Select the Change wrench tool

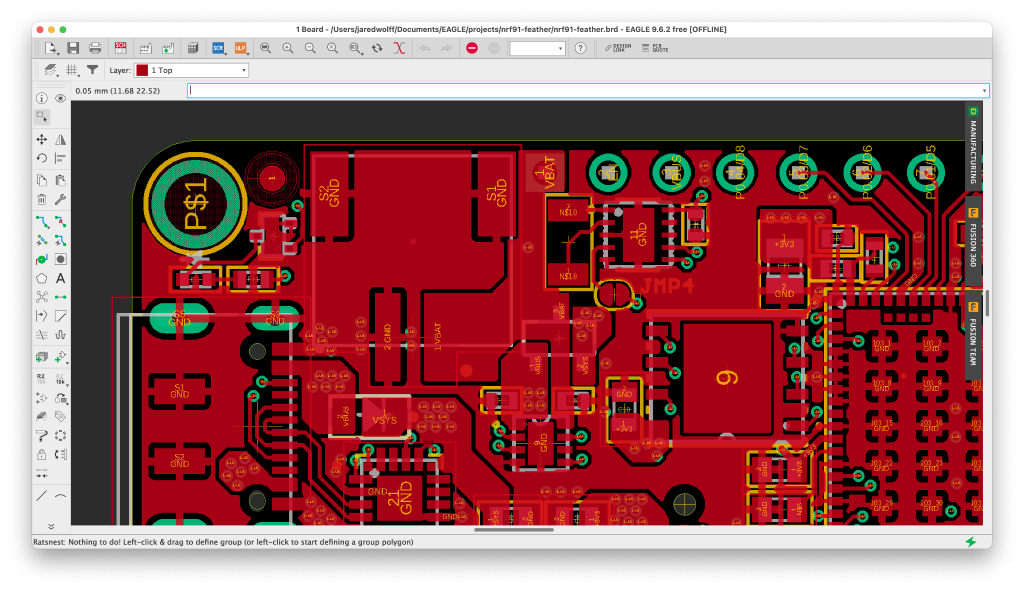pyautogui.click(x=61, y=199)
